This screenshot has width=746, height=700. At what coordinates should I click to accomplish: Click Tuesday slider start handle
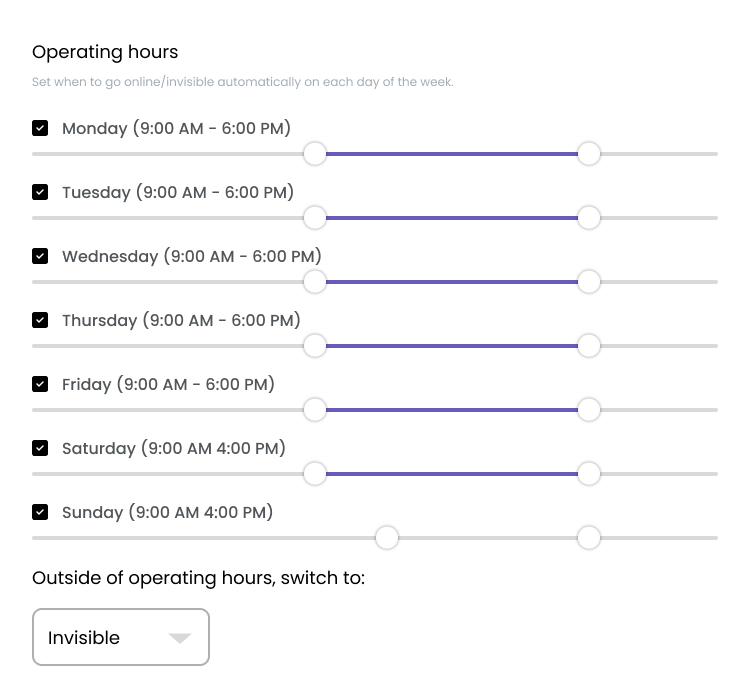pos(315,218)
